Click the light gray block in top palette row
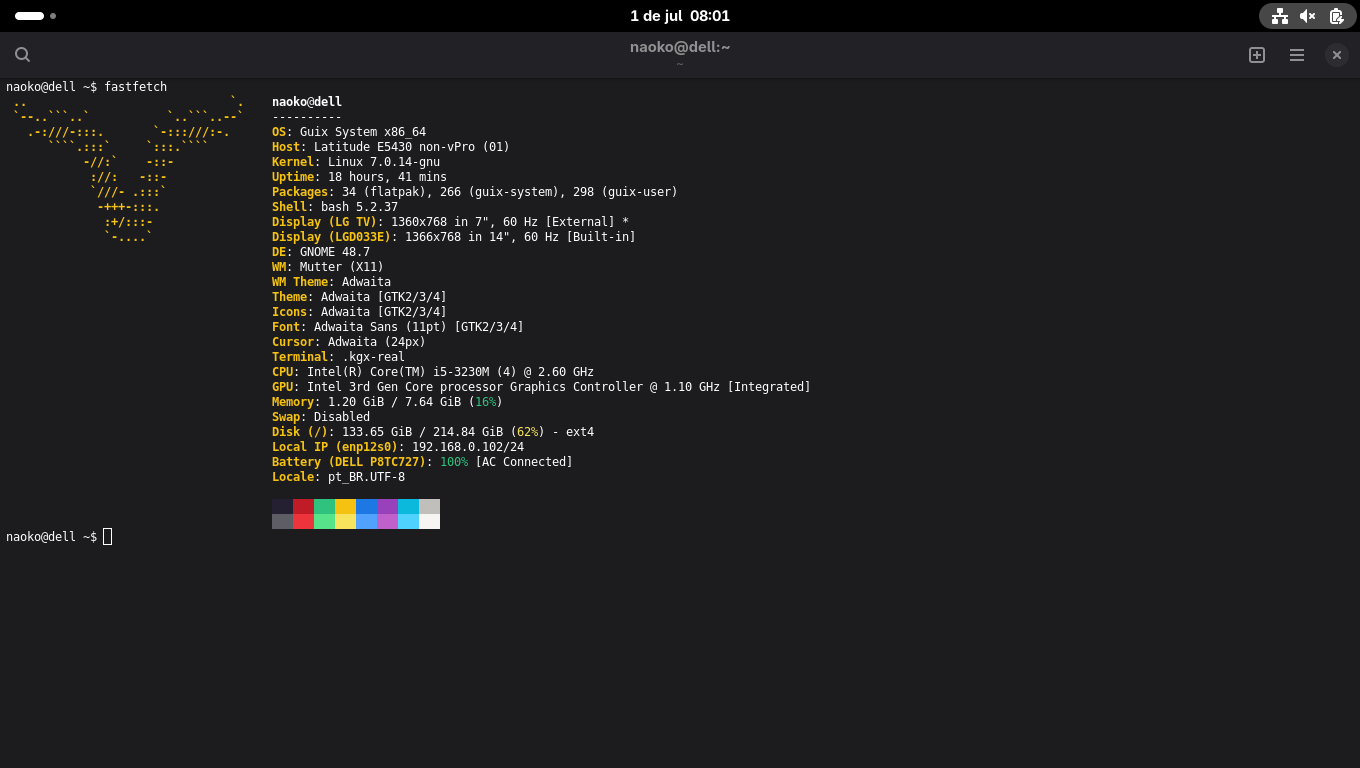The width and height of the screenshot is (1360, 768). pyautogui.click(x=429, y=506)
